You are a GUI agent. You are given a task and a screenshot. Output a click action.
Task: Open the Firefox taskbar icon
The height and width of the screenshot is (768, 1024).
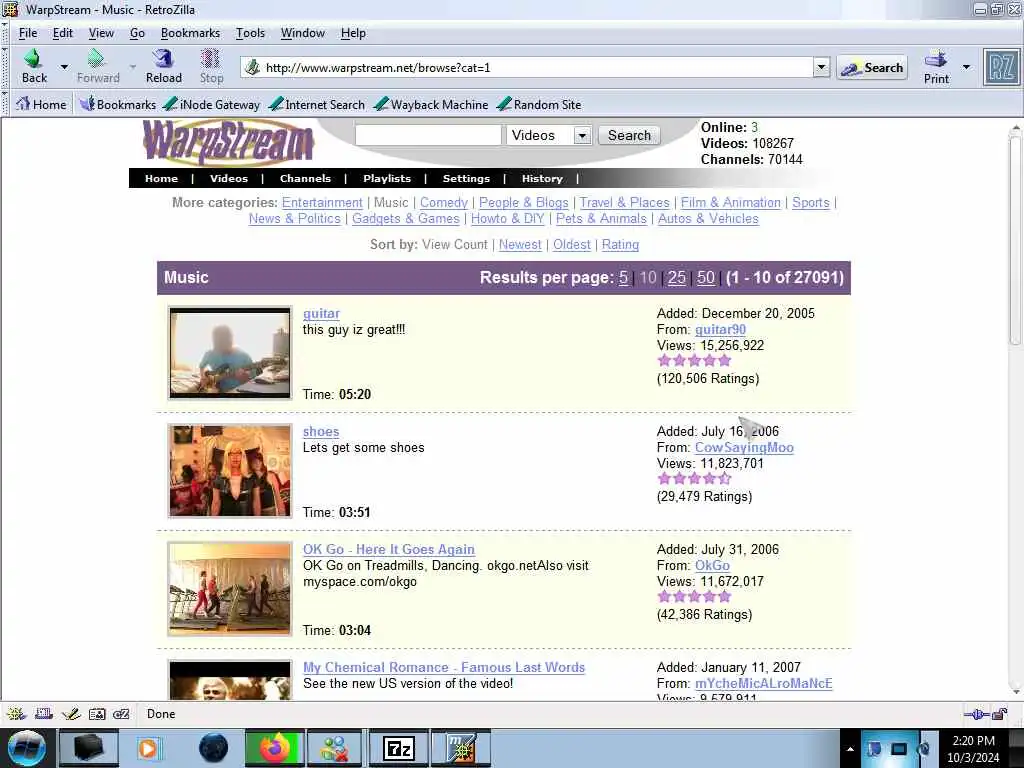[275, 748]
